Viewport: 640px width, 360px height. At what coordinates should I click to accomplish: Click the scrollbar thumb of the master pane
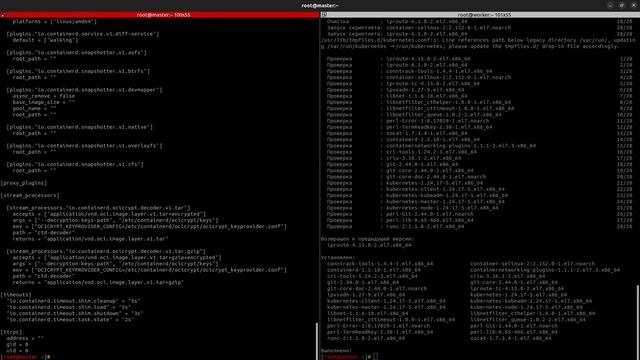pyautogui.click(x=317, y=341)
